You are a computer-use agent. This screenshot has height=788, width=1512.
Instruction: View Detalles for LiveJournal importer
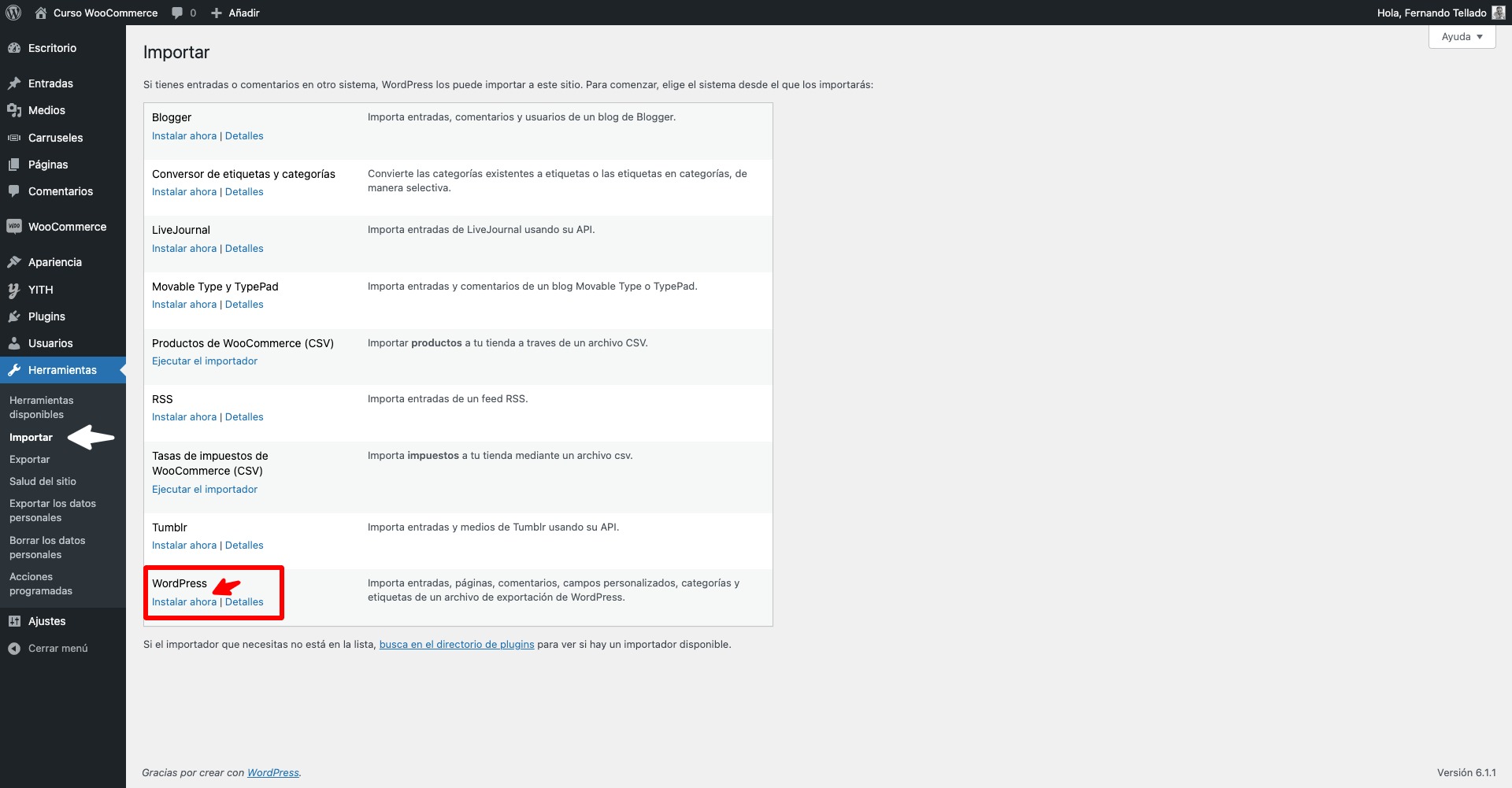coord(244,249)
